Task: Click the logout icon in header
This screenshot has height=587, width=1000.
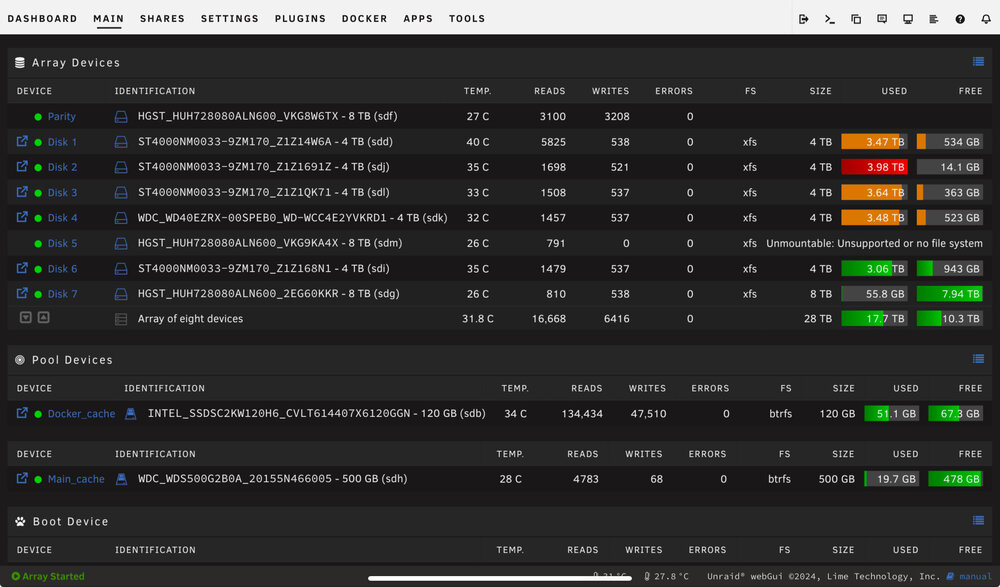Action: click(x=804, y=19)
